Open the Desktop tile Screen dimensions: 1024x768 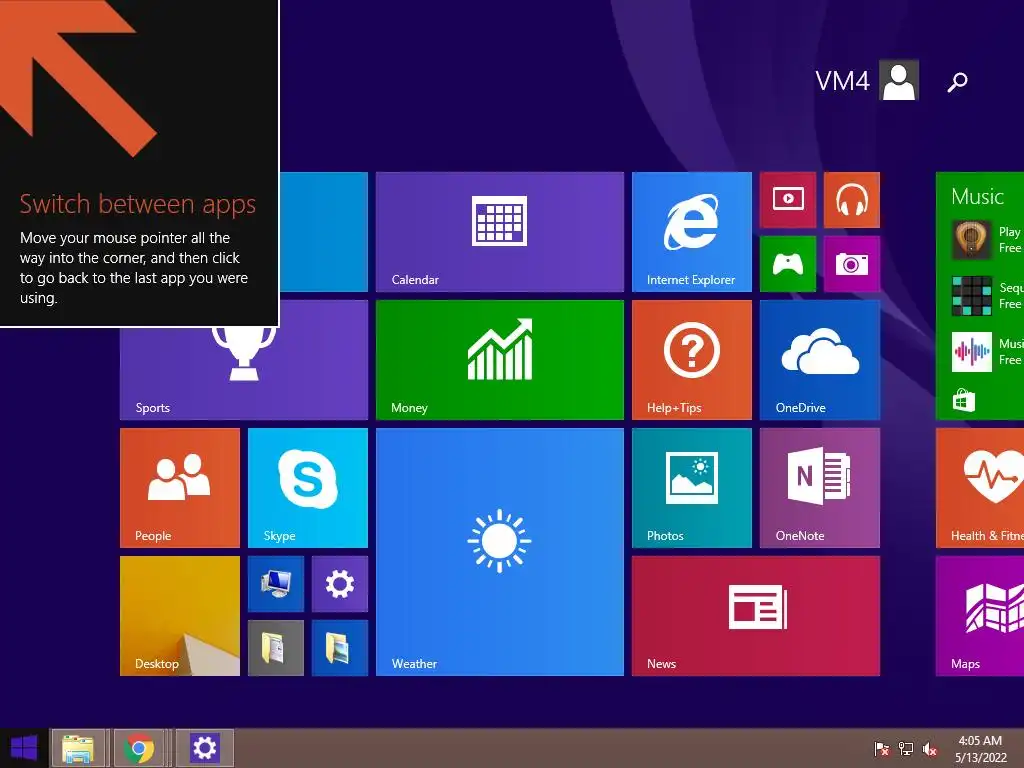(180, 616)
